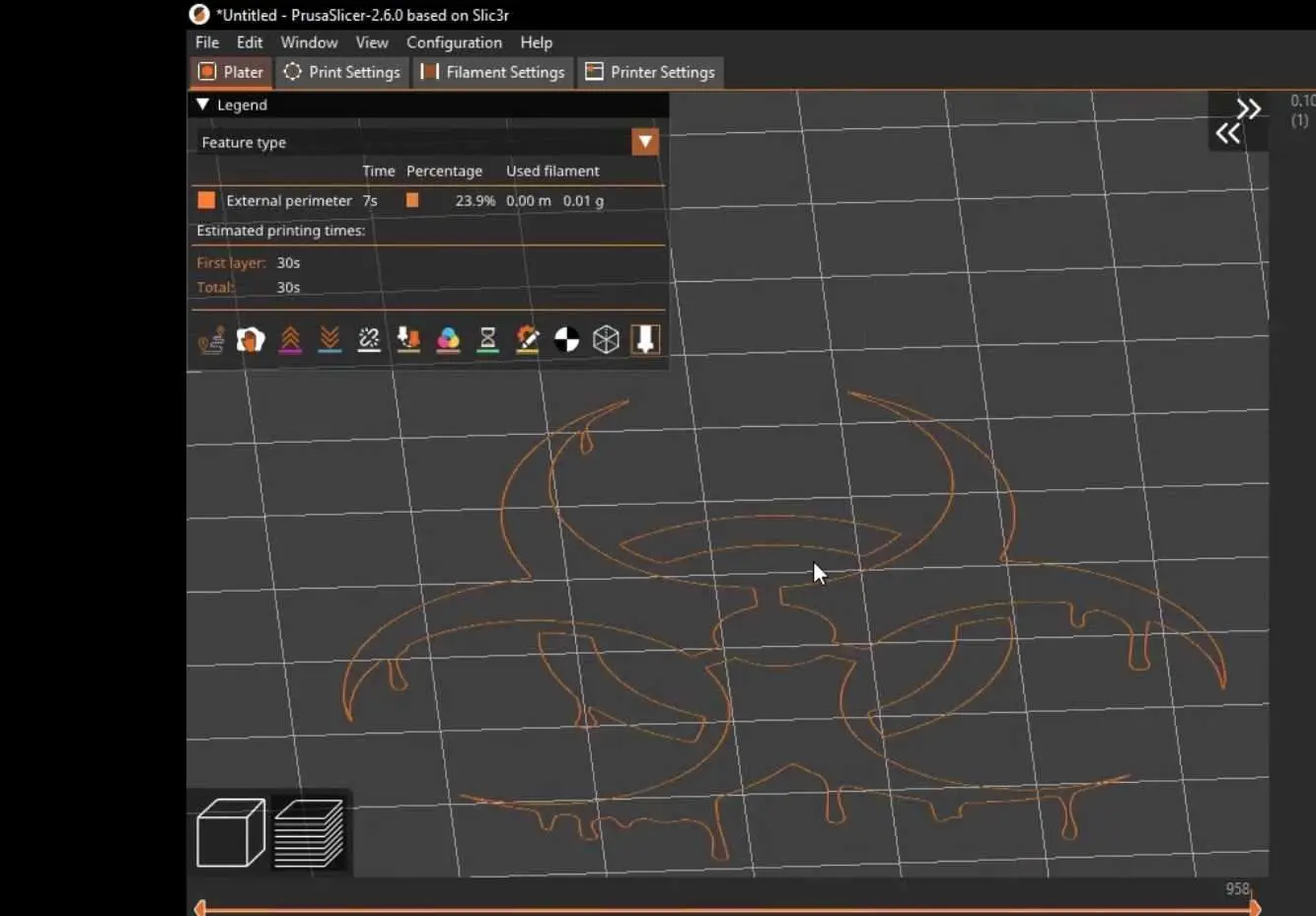Image resolution: width=1316 pixels, height=916 pixels.
Task: Click the Deretractions icon in legend
Action: click(x=329, y=340)
